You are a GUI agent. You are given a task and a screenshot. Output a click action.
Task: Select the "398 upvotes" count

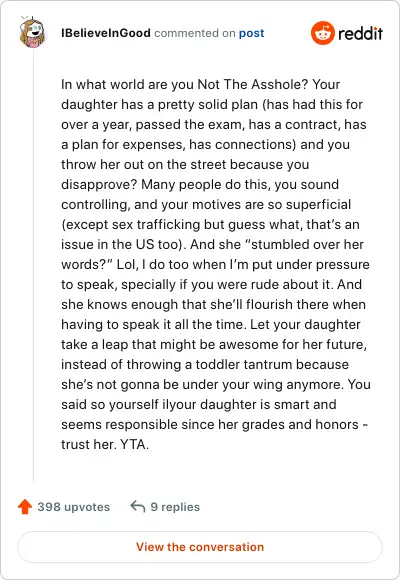click(x=74, y=507)
